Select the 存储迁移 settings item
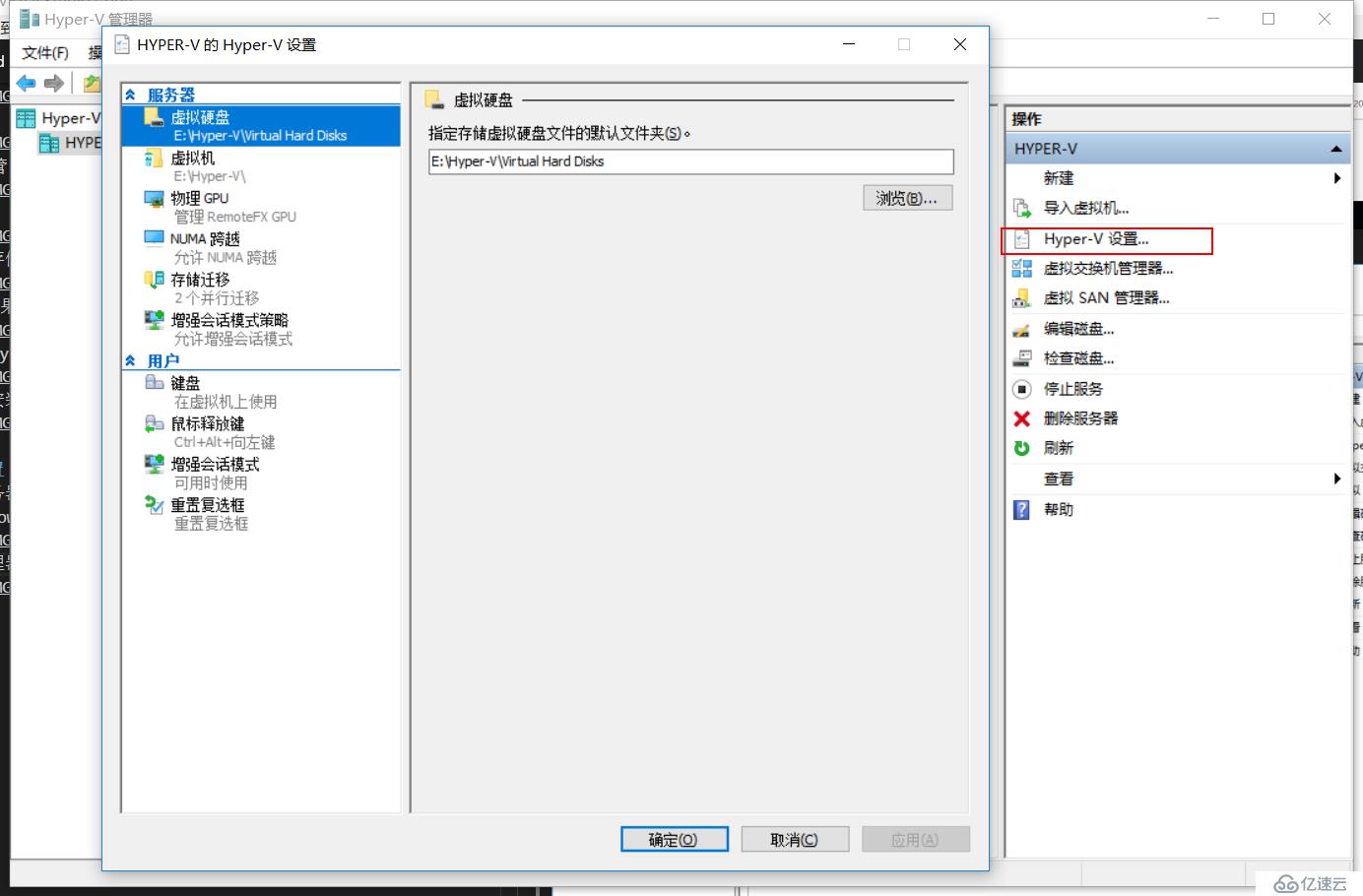The height and width of the screenshot is (896, 1363). click(x=261, y=288)
